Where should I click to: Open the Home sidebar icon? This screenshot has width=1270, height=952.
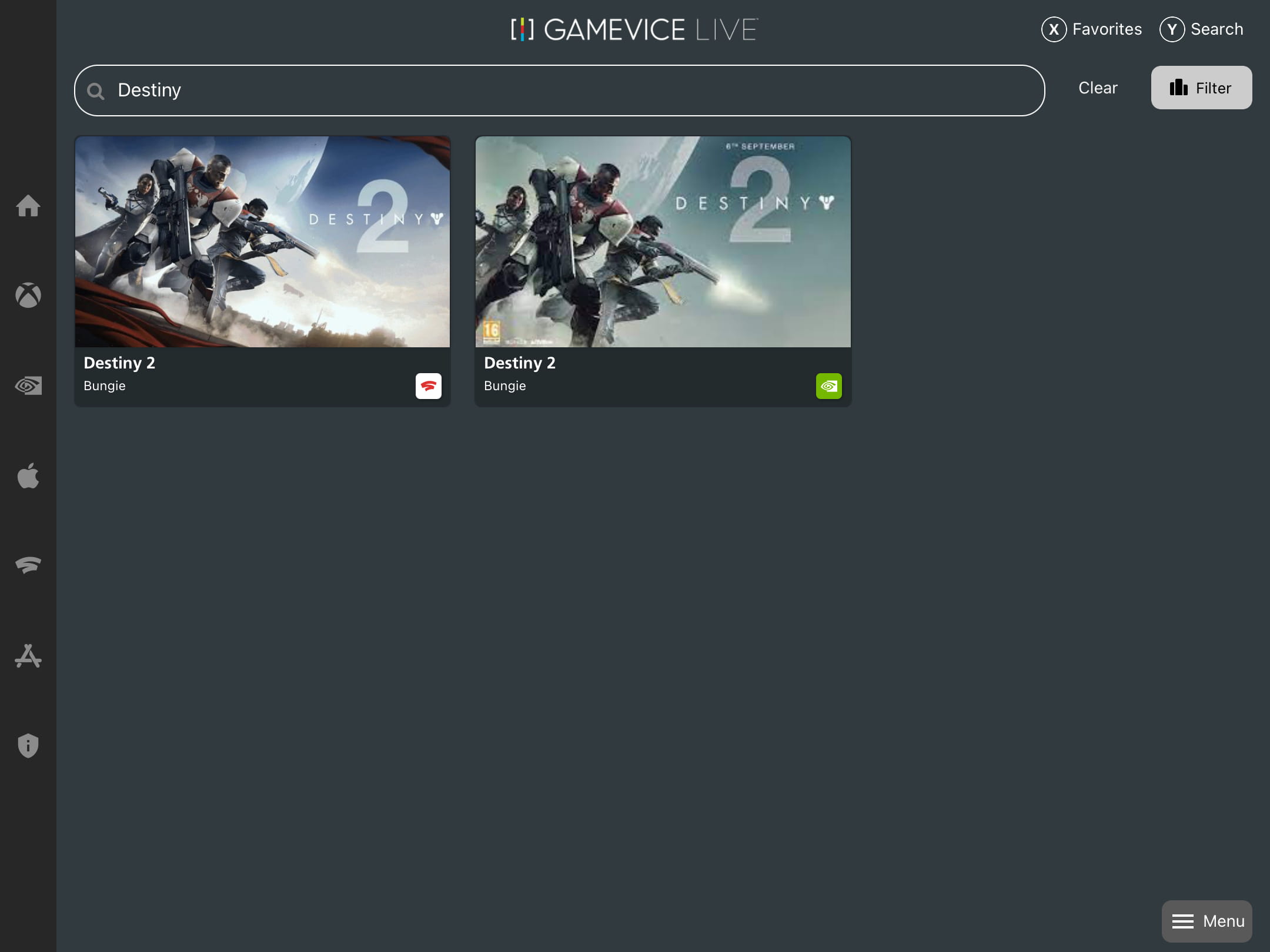coord(28,206)
